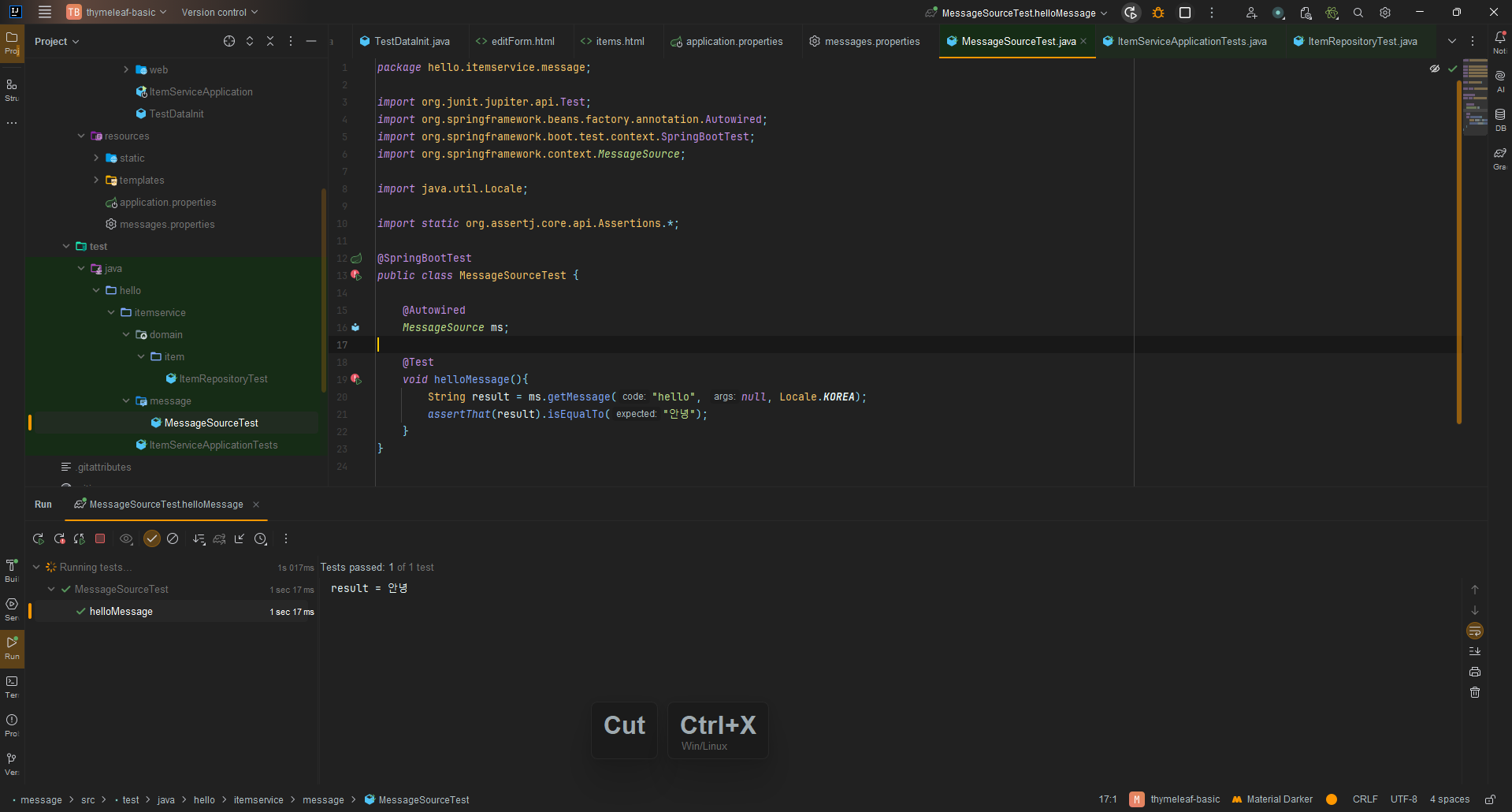
Task: Open Notifications bell tool window
Action: pyautogui.click(x=1500, y=42)
